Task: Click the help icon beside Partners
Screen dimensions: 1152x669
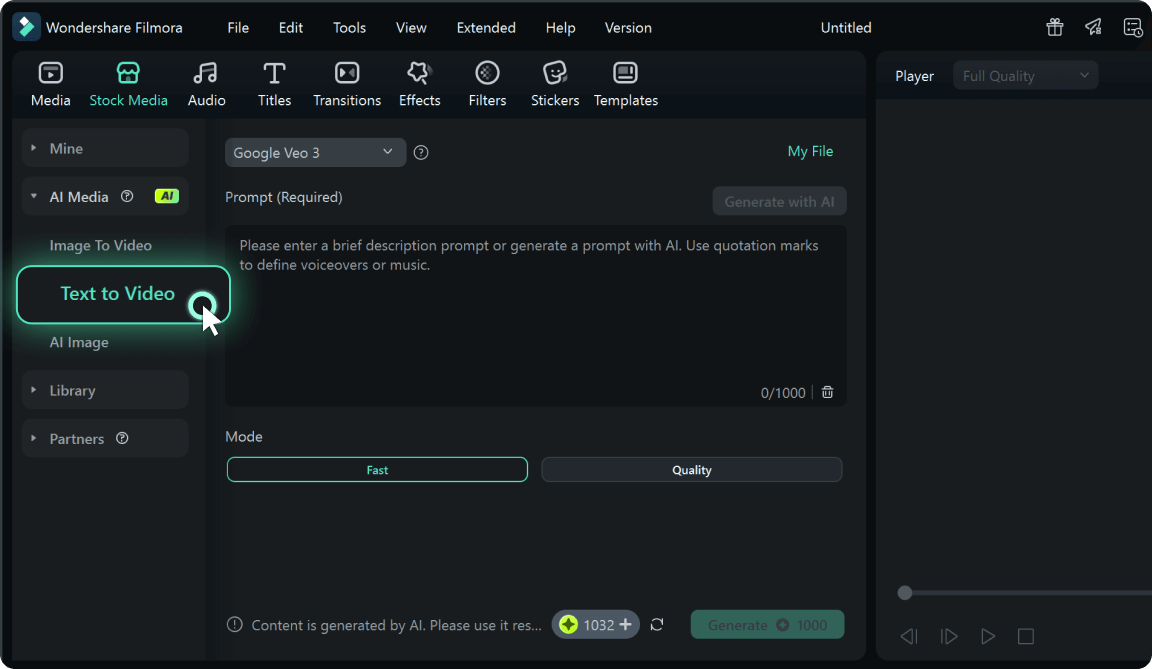Action: (122, 438)
